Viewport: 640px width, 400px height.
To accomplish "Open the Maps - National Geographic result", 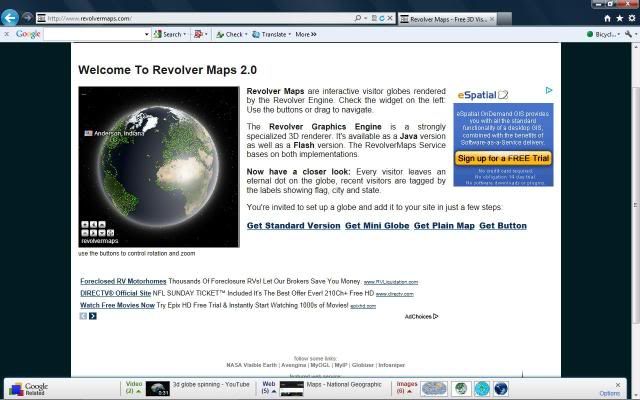I will [344, 384].
